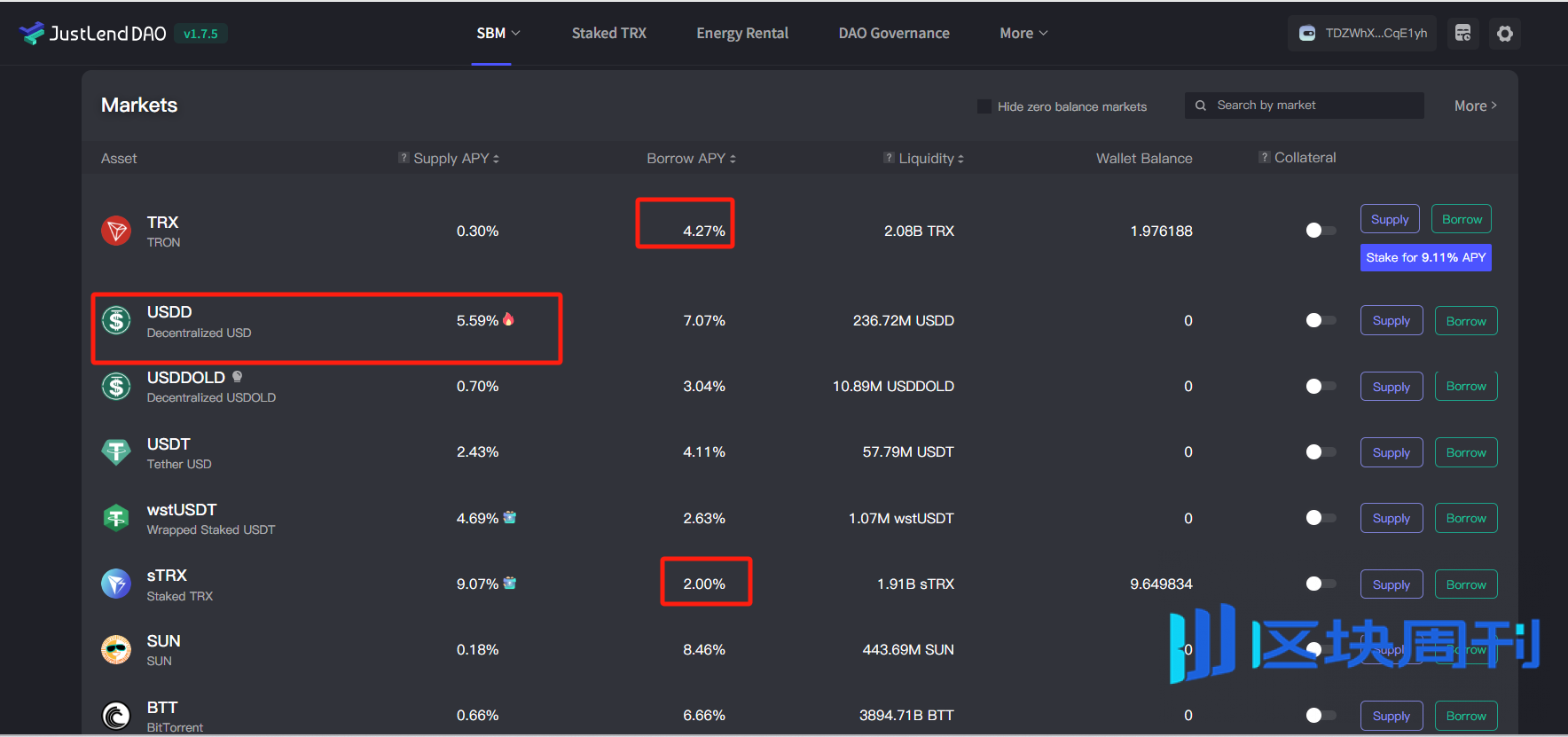This screenshot has height=737, width=1568.
Task: Click the Markets heading
Action: point(139,106)
